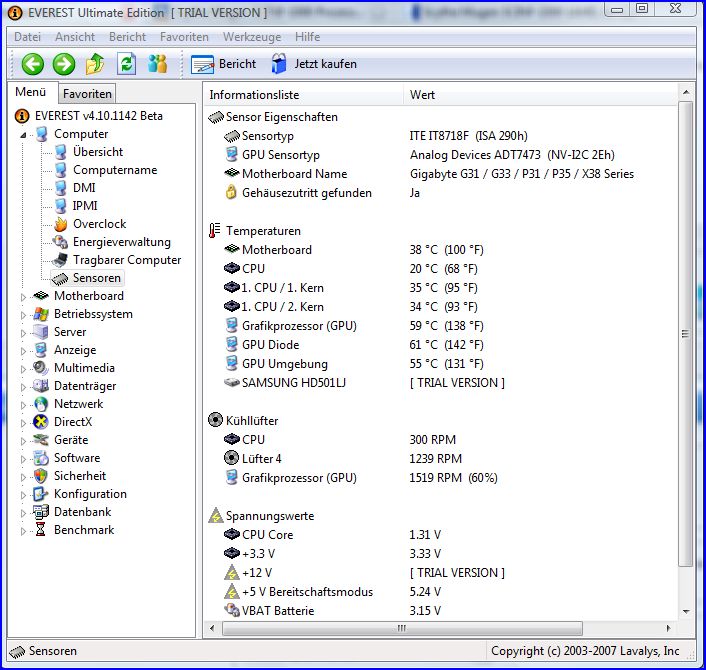Expand the Konfiguration tree node
The image size is (706, 670).
[23, 495]
